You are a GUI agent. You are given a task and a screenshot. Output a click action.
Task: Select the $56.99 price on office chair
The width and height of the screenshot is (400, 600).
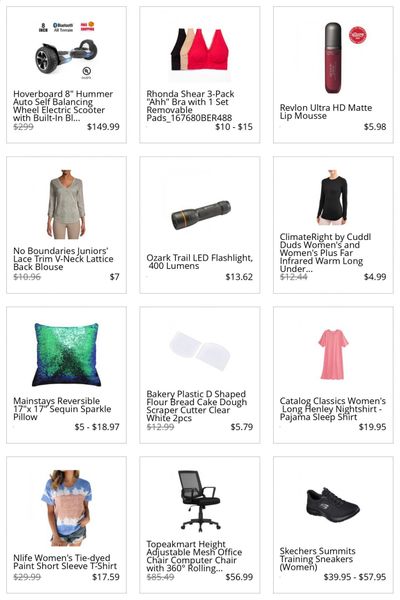pos(239,577)
